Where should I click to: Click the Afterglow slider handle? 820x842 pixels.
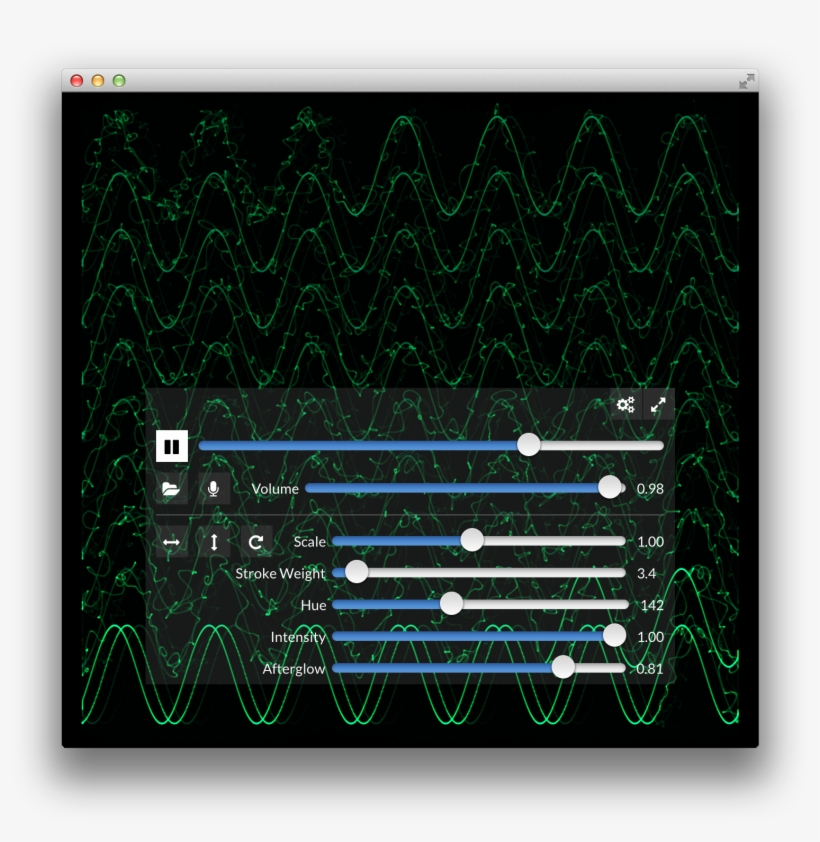pyautogui.click(x=565, y=667)
